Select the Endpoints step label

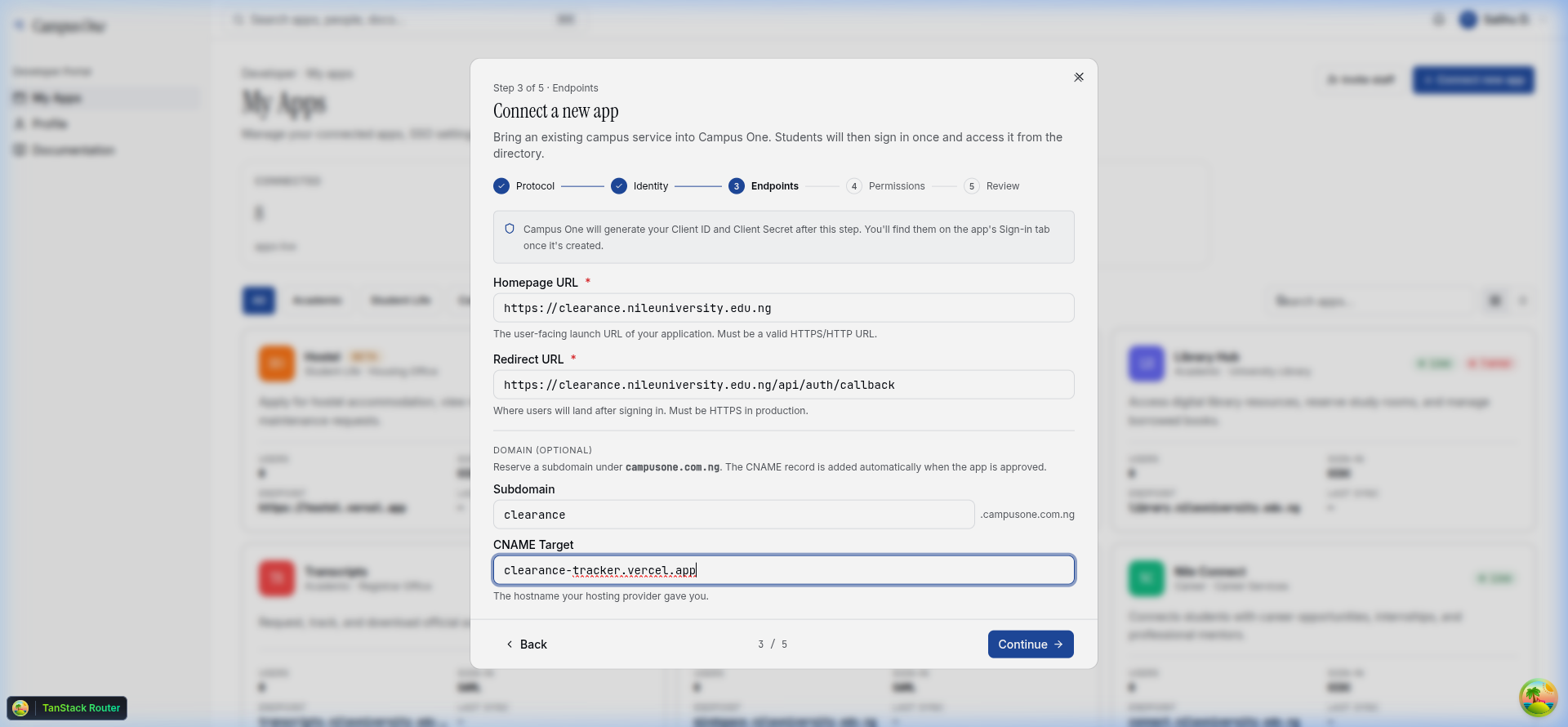pyautogui.click(x=775, y=186)
